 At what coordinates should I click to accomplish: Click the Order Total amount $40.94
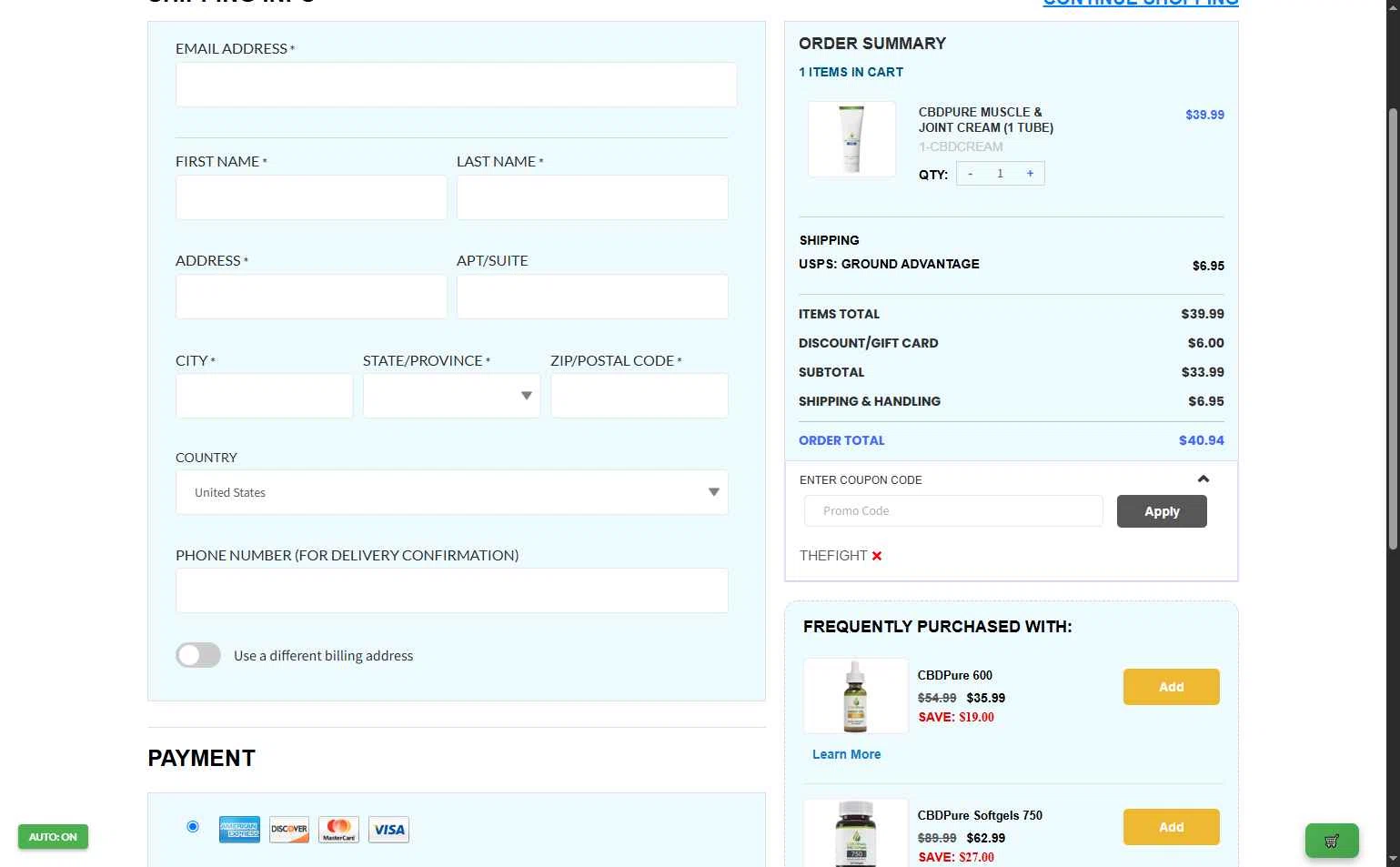pyautogui.click(x=1202, y=440)
